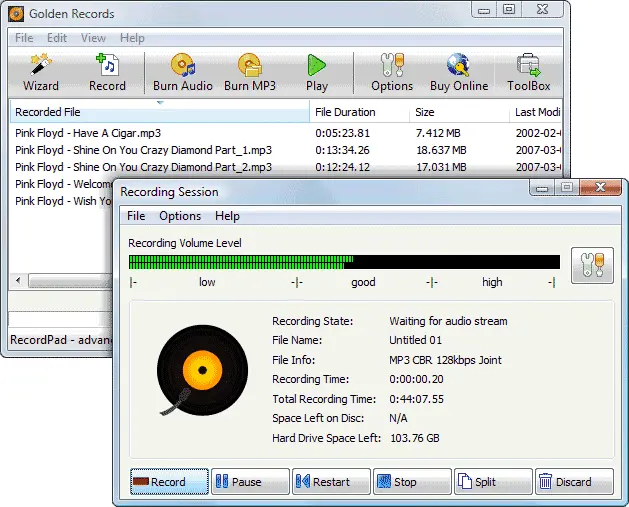Click the Split button

[492, 482]
